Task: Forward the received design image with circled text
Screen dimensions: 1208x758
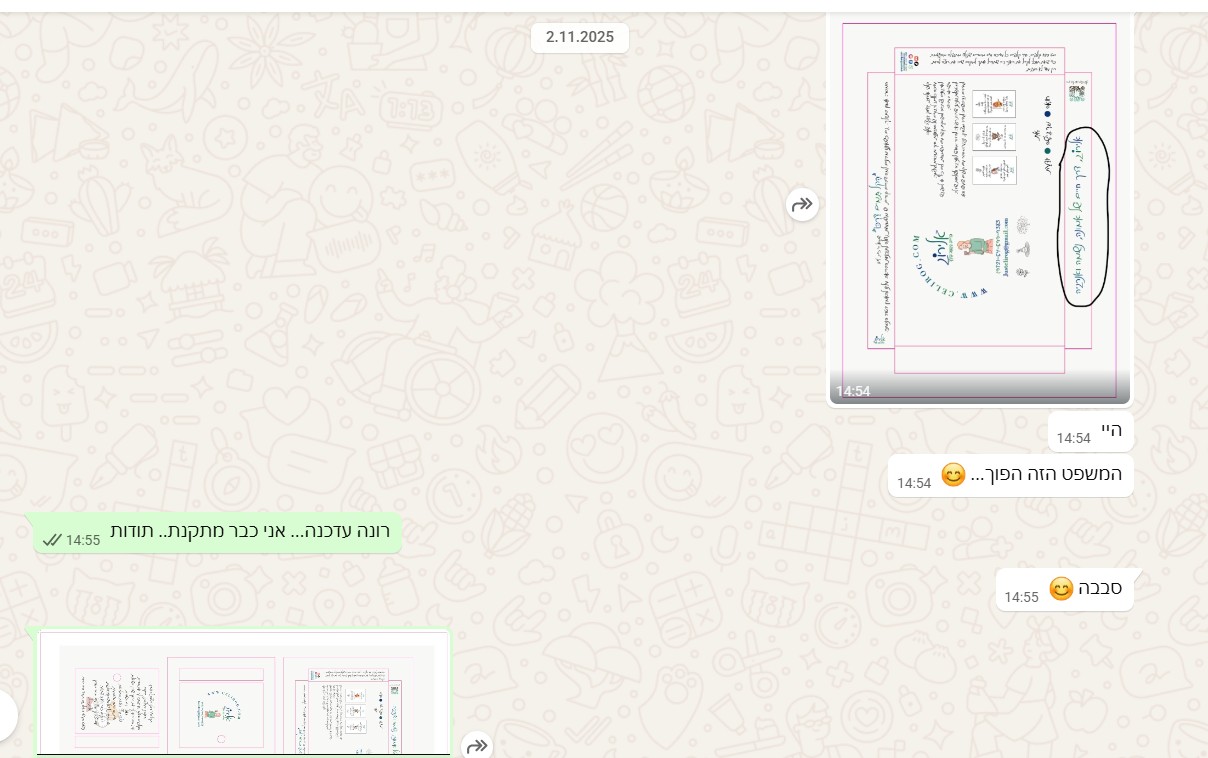Action: [802, 206]
